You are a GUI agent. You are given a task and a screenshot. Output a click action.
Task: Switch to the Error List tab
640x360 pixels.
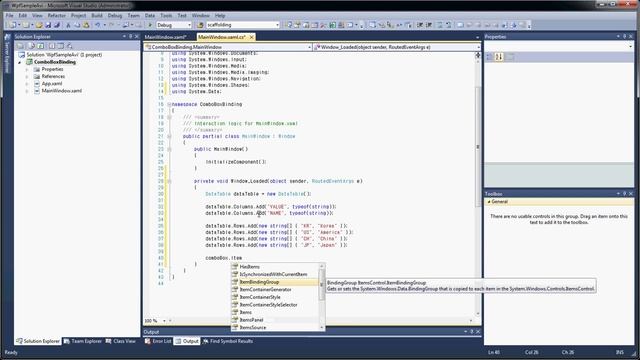pyautogui.click(x=158, y=341)
